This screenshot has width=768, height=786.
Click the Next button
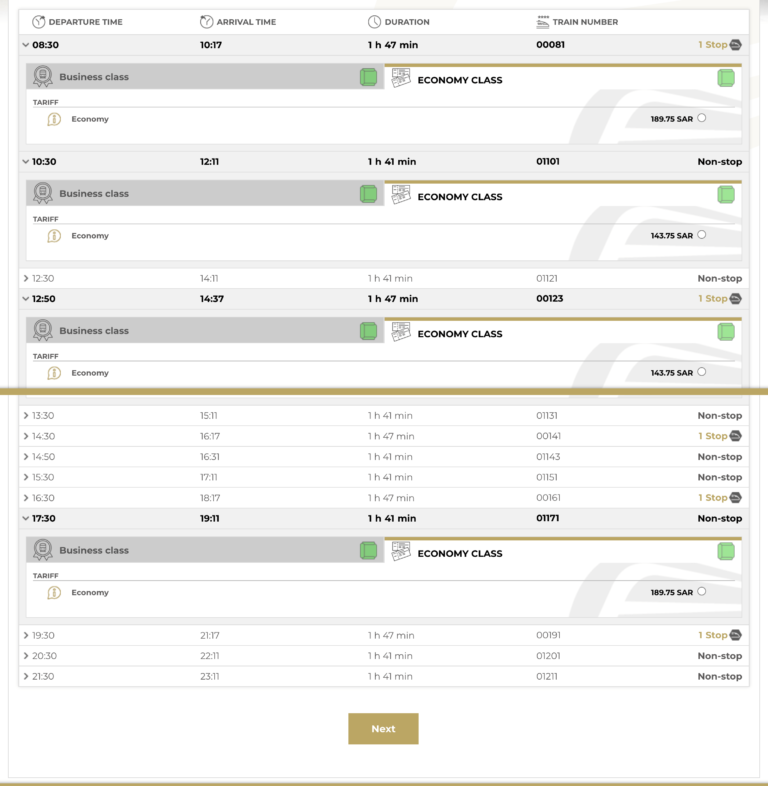click(x=383, y=729)
